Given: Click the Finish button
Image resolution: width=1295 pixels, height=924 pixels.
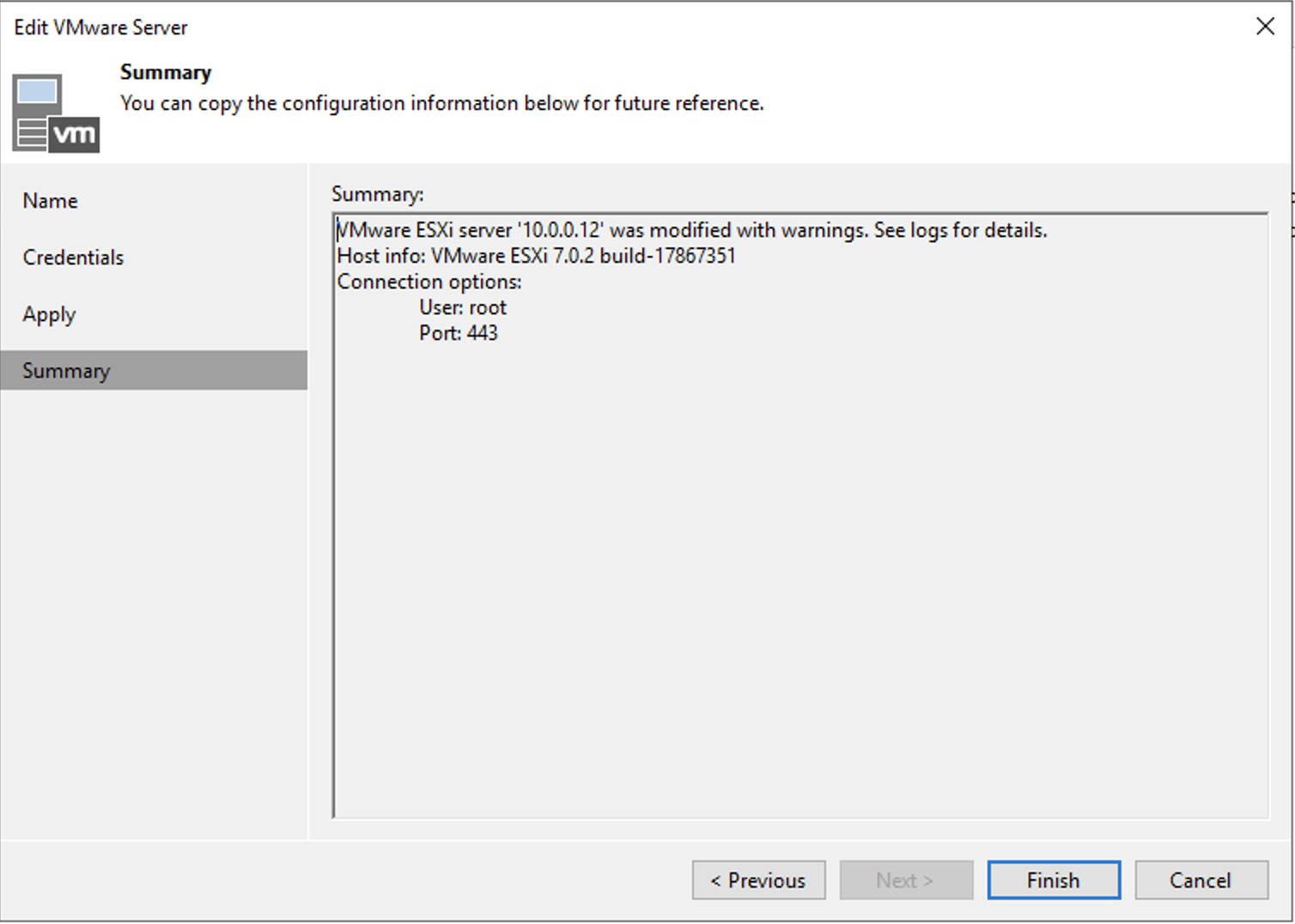Looking at the screenshot, I should 1054,880.
